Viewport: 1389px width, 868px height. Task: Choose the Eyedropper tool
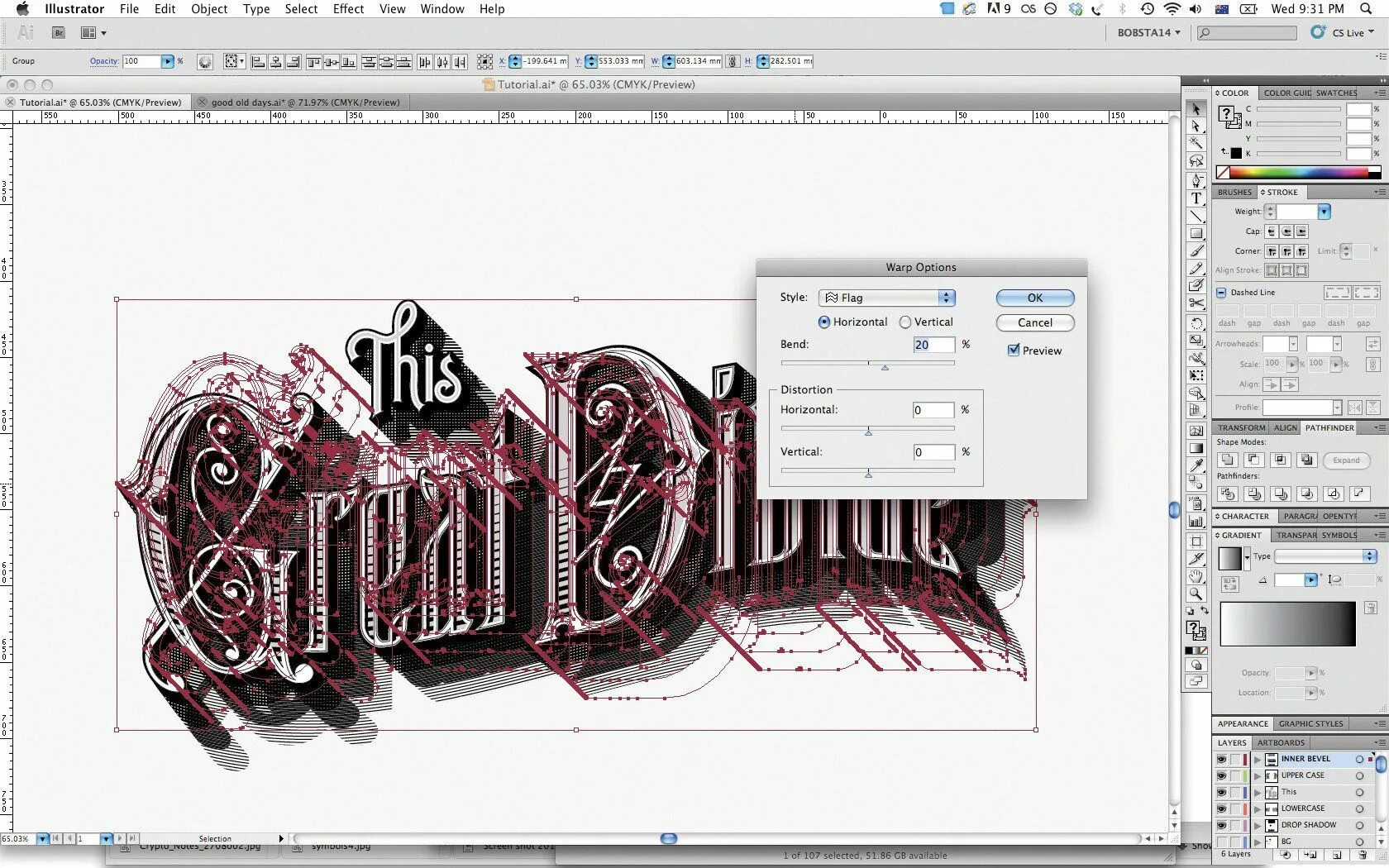[x=1196, y=465]
